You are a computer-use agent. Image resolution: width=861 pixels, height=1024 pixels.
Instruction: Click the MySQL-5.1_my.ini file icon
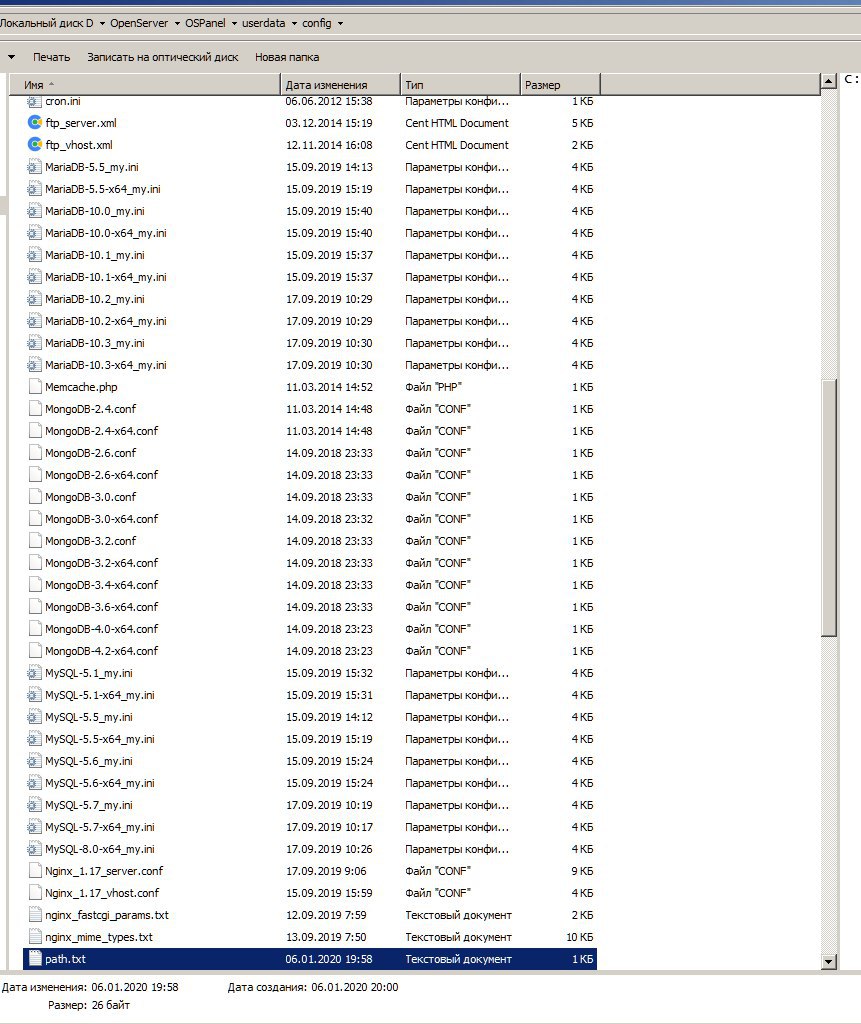click(35, 673)
